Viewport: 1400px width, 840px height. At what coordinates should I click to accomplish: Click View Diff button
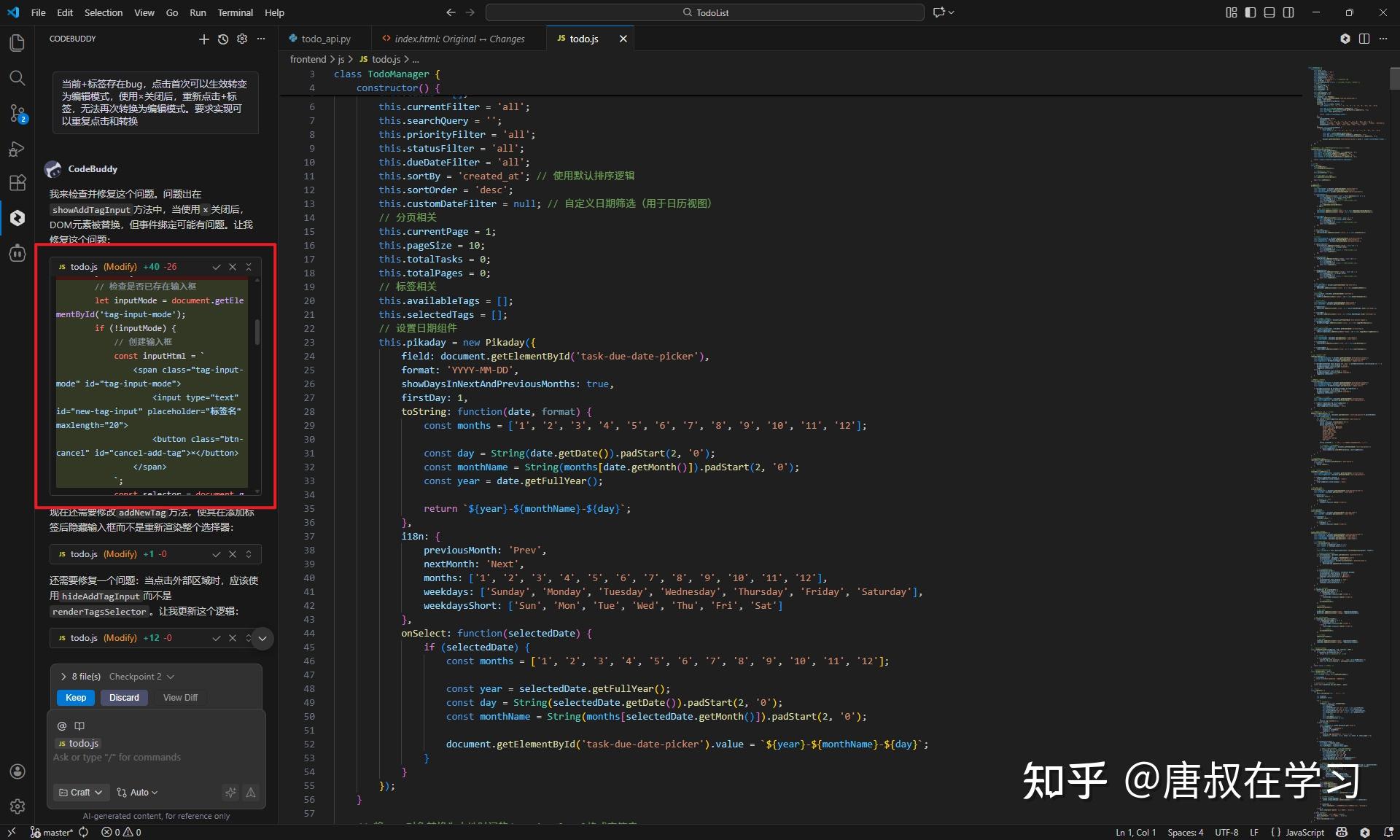coord(180,698)
